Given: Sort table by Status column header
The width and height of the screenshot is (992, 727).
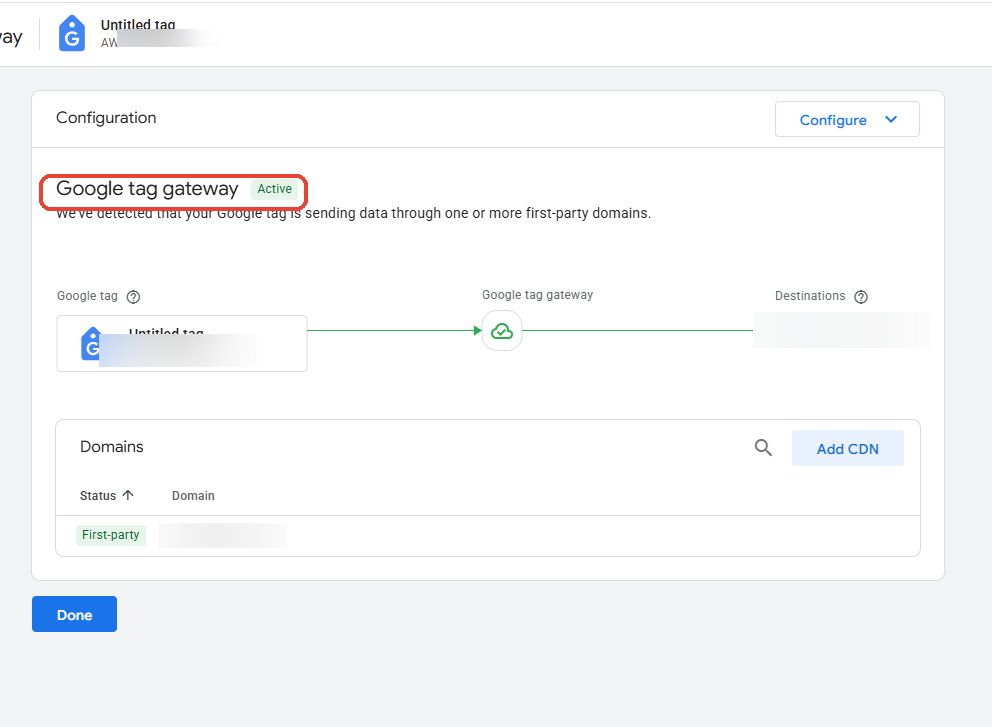Looking at the screenshot, I should pyautogui.click(x=98, y=496).
